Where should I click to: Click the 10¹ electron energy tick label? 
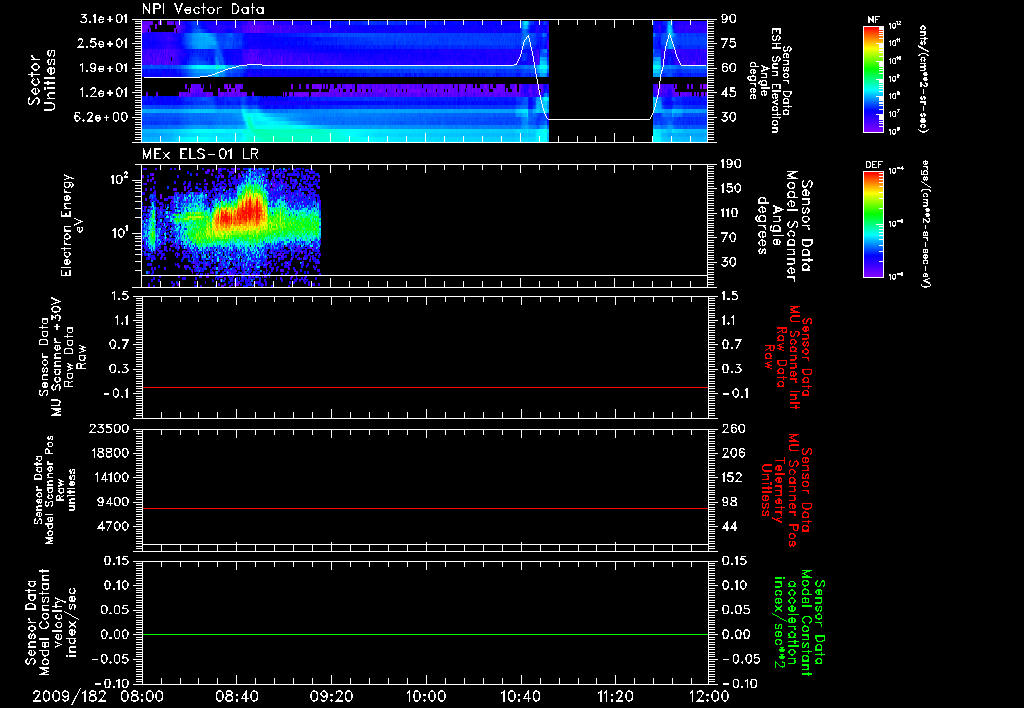(x=119, y=233)
